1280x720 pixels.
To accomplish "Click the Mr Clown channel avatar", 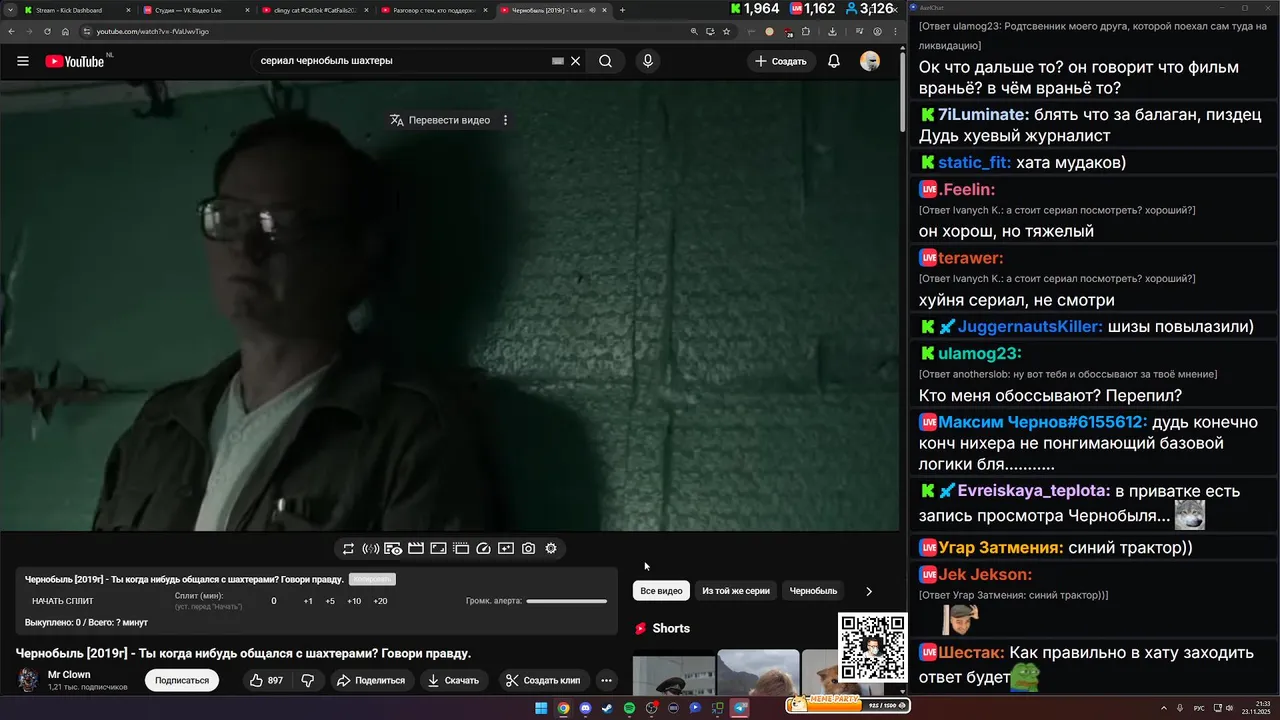I will [x=28, y=680].
